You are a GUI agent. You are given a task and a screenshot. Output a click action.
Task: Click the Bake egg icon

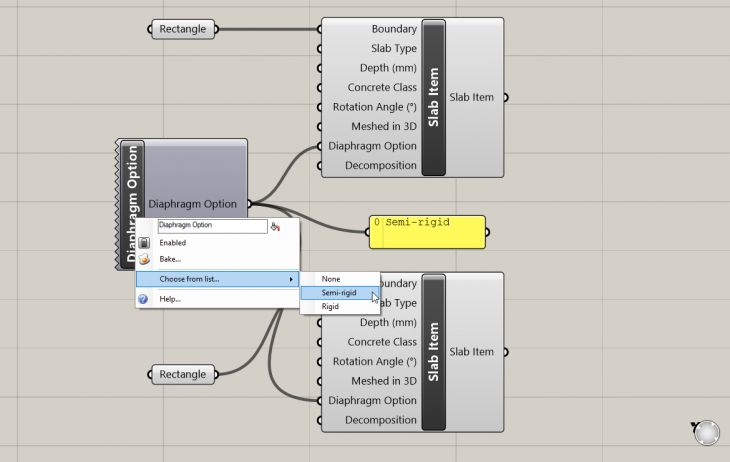(x=144, y=259)
